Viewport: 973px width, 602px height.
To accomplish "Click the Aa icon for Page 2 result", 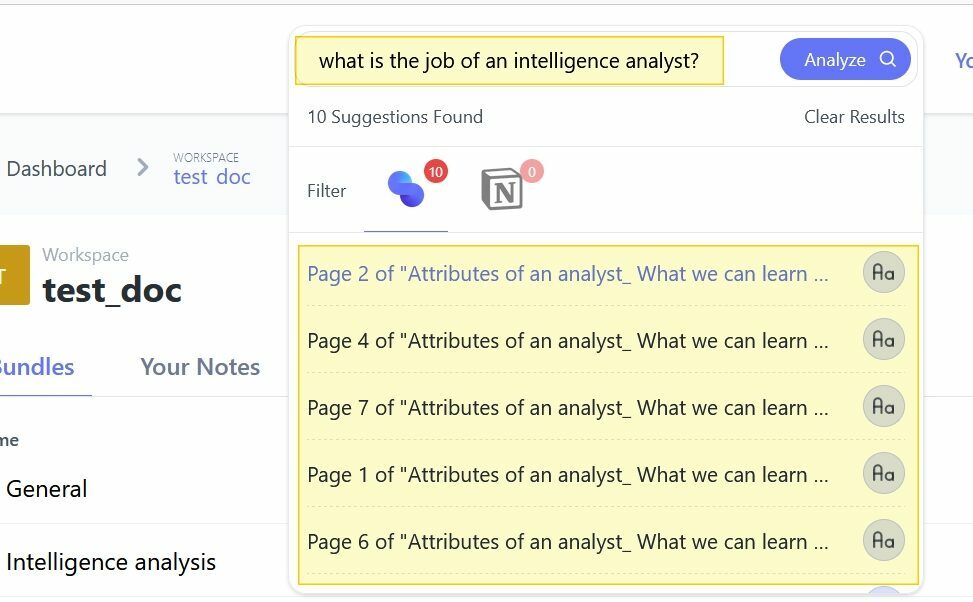I will coord(884,272).
